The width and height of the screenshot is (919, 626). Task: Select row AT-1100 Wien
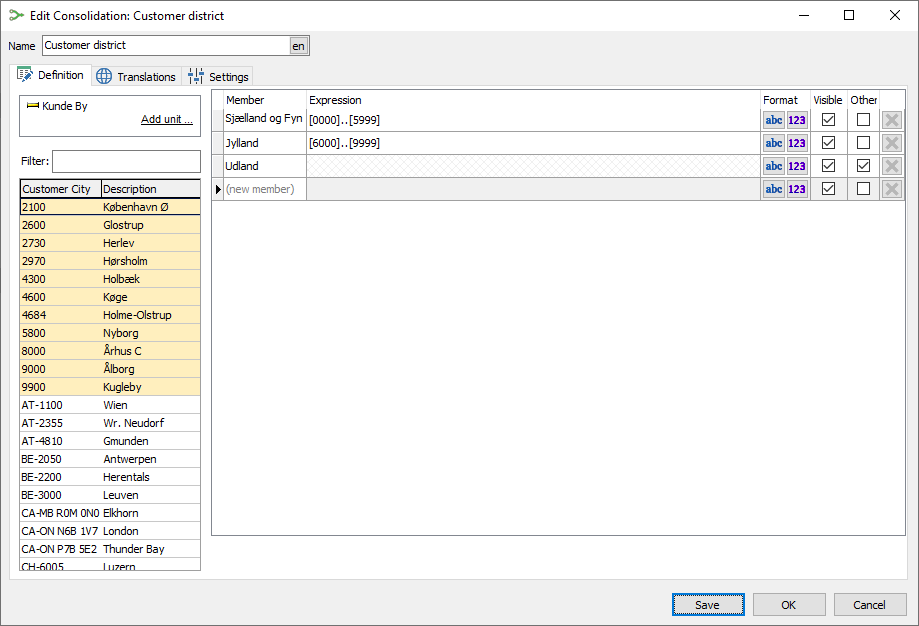(110, 405)
